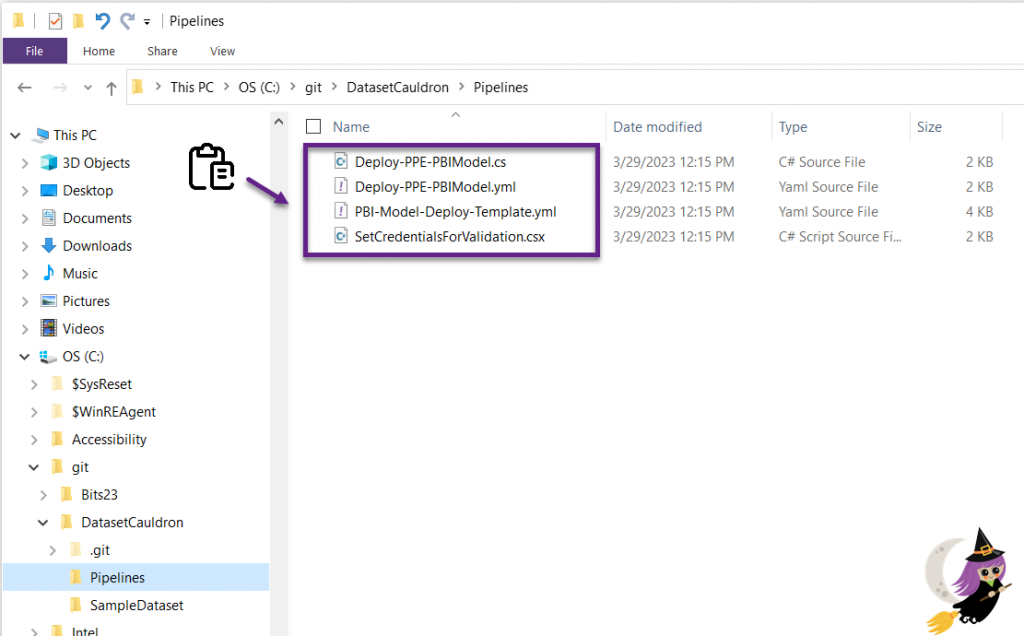
Task: Click This PC in address bar
Action: (x=191, y=87)
